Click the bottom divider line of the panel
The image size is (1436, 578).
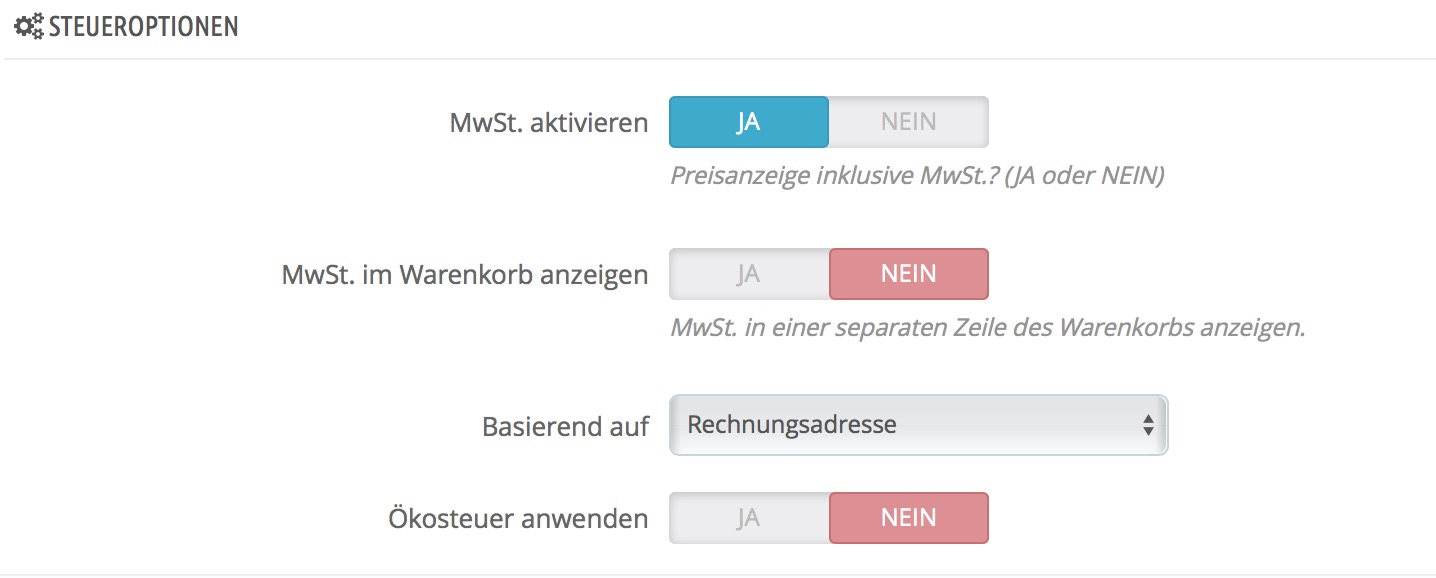(718, 575)
